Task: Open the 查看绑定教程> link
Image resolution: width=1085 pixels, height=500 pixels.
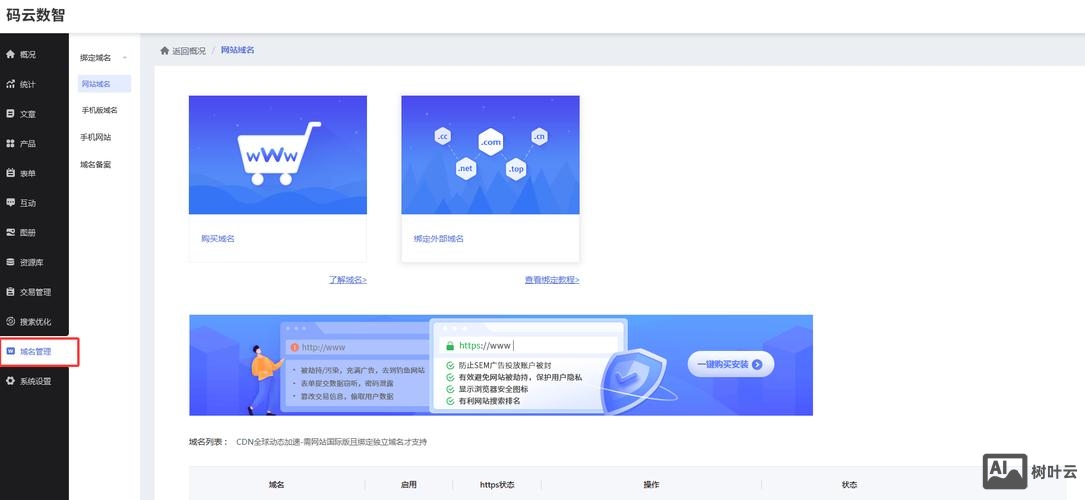Action: pos(551,280)
